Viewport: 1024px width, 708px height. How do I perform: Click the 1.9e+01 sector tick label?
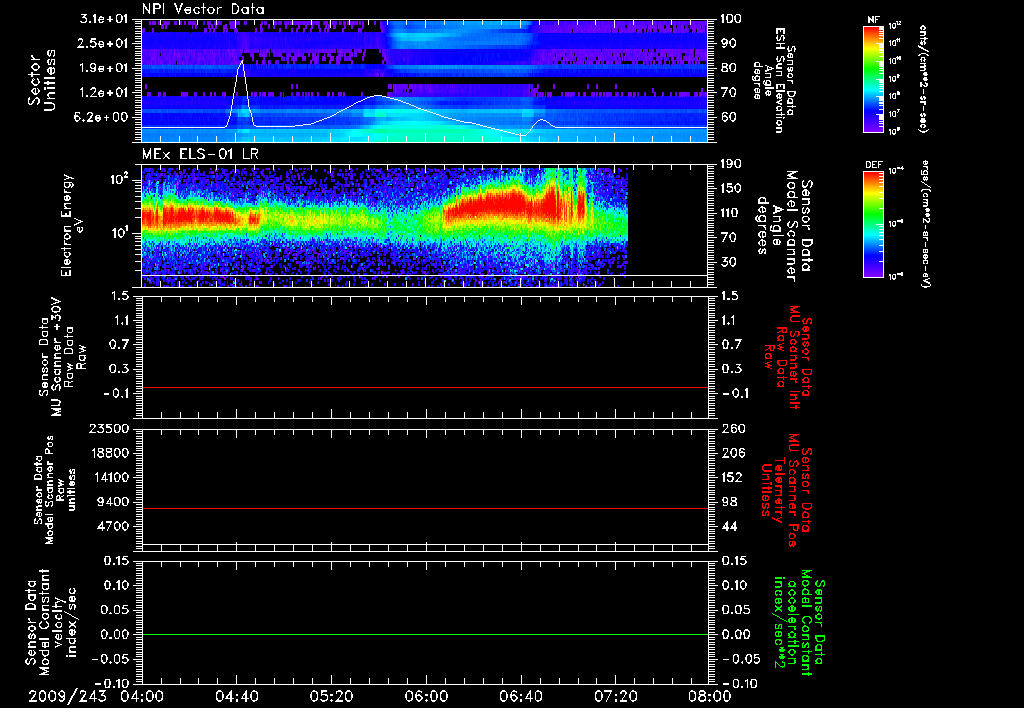(105, 68)
